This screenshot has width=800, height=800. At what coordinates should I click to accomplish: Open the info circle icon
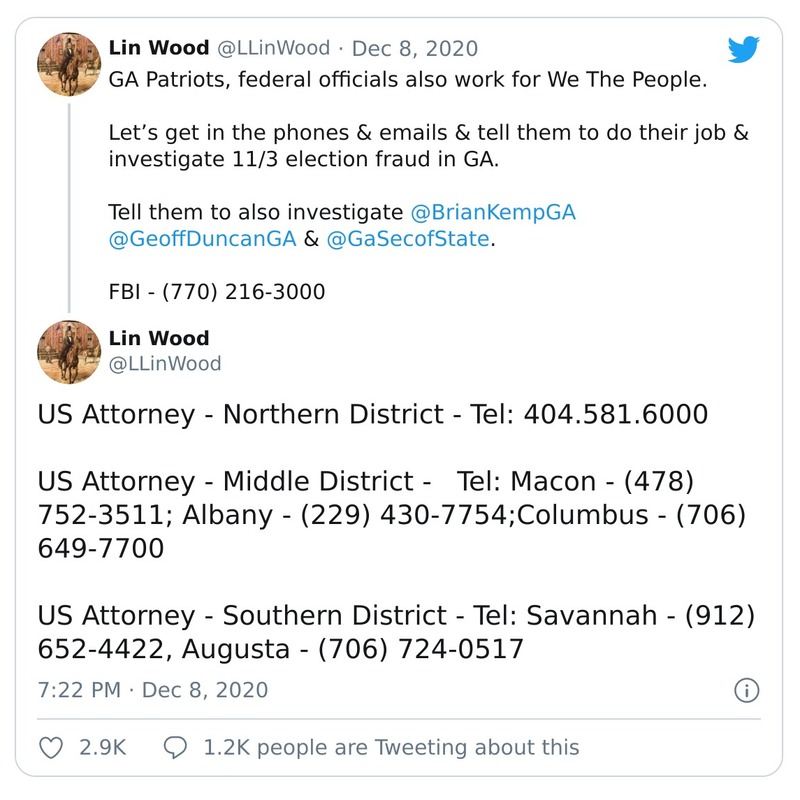click(747, 690)
